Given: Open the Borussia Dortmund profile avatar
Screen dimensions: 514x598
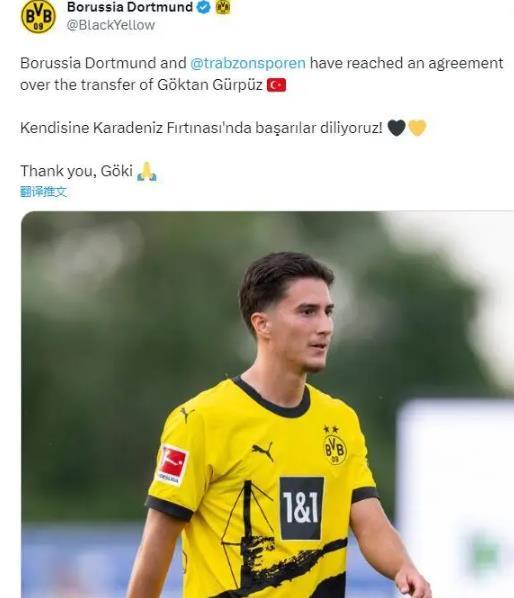Looking at the screenshot, I should [38, 16].
